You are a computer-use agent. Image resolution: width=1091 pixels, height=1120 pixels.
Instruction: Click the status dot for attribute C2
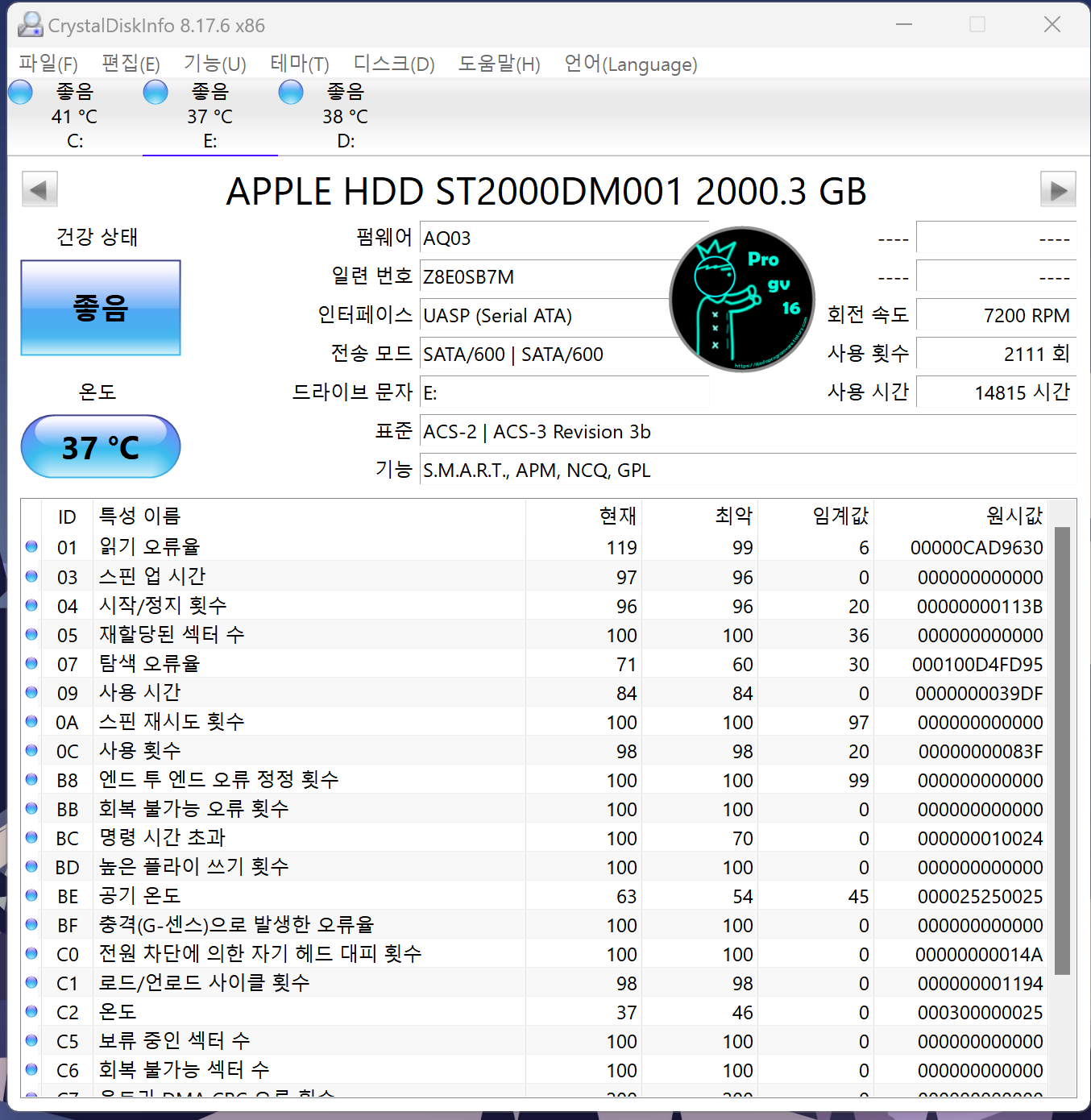(x=31, y=1011)
